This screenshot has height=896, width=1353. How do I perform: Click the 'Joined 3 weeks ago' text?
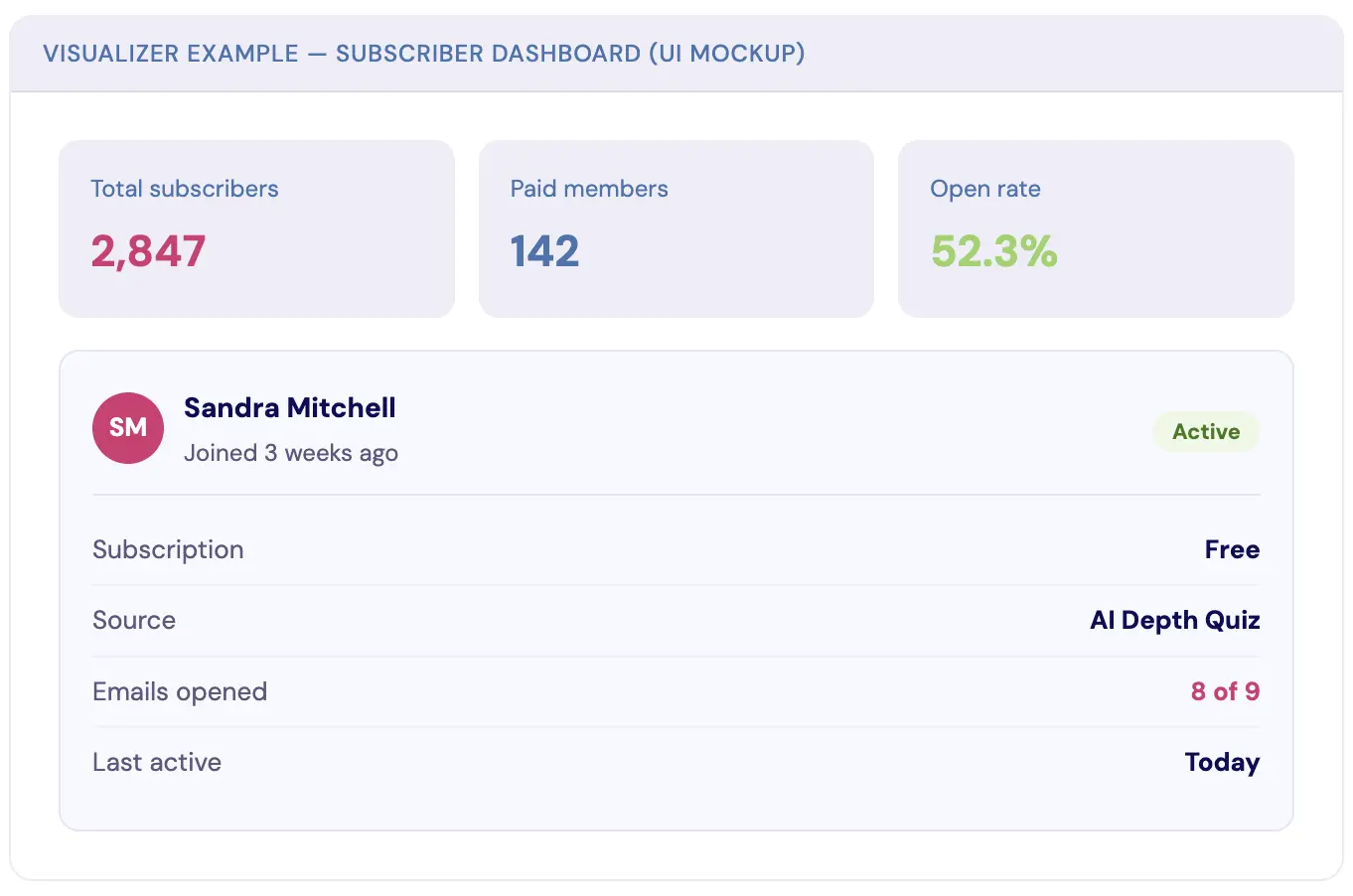(291, 454)
